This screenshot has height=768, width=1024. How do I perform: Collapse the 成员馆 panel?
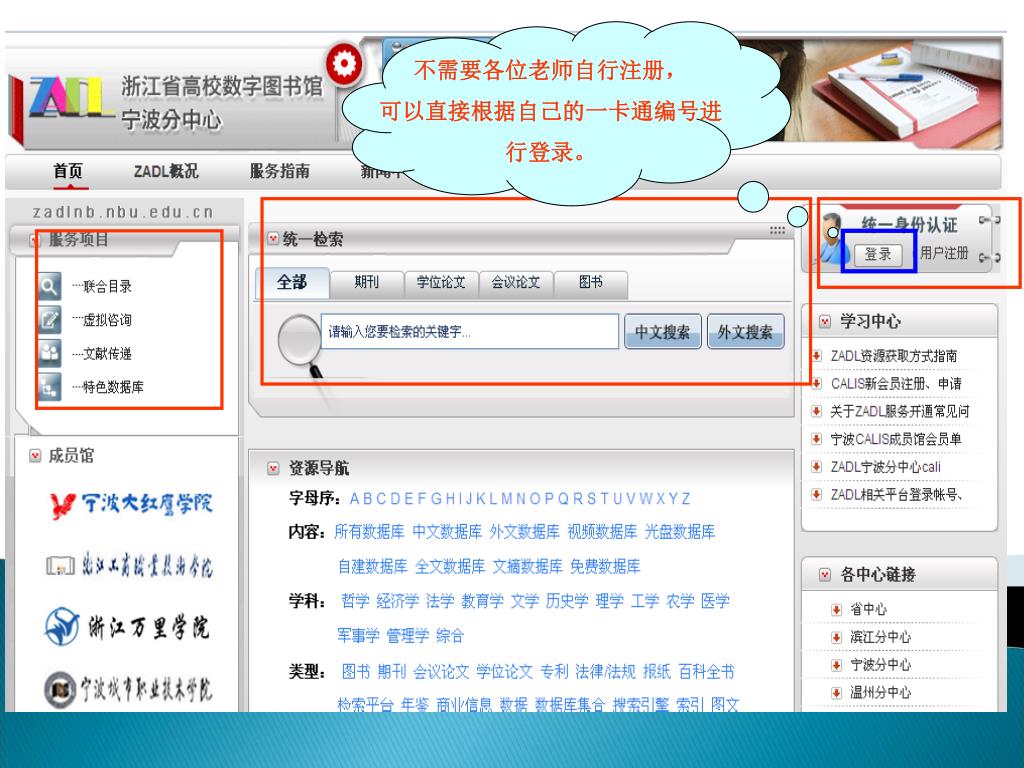point(35,456)
